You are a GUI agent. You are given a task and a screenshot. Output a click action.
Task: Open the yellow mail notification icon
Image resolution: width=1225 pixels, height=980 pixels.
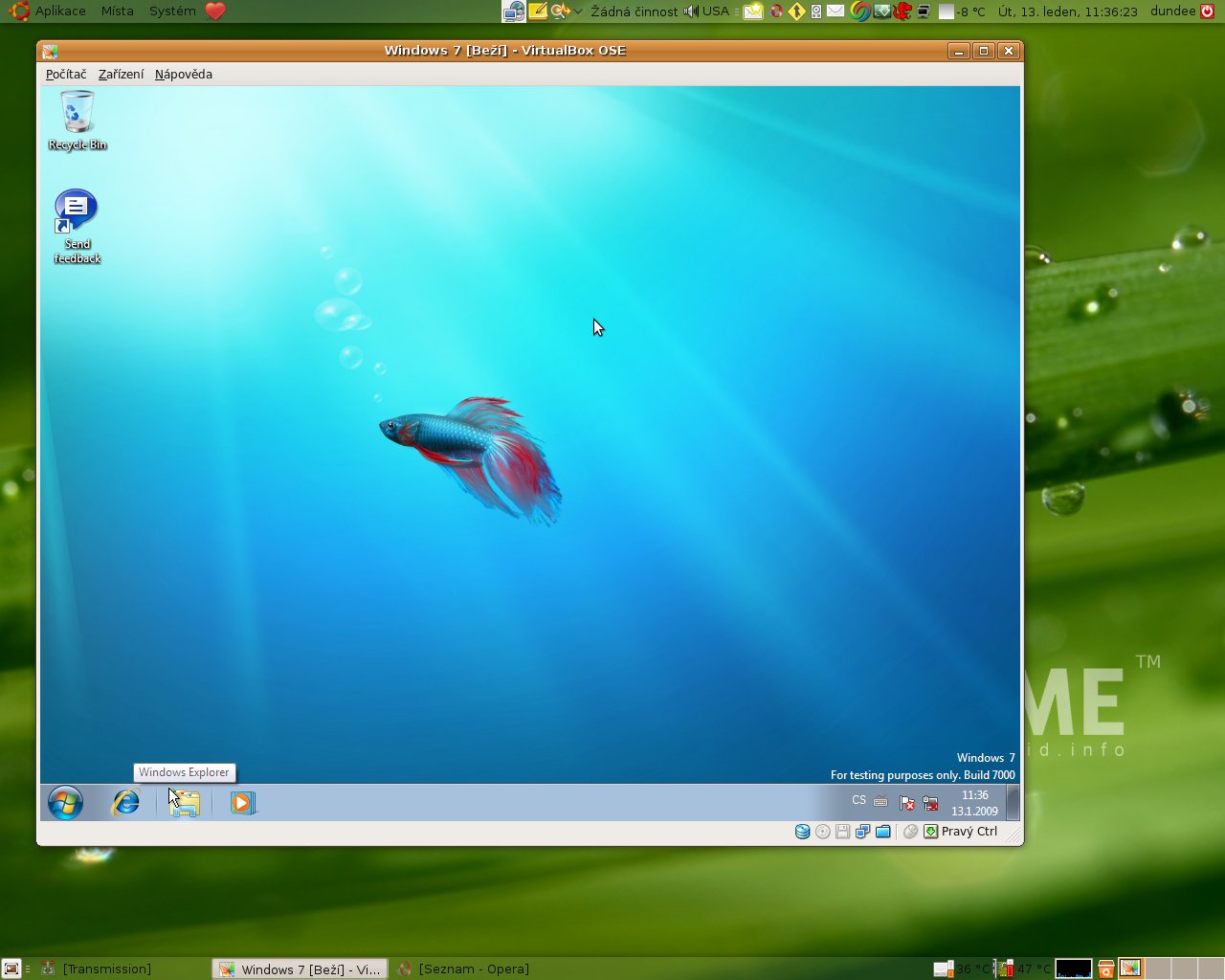point(753,11)
